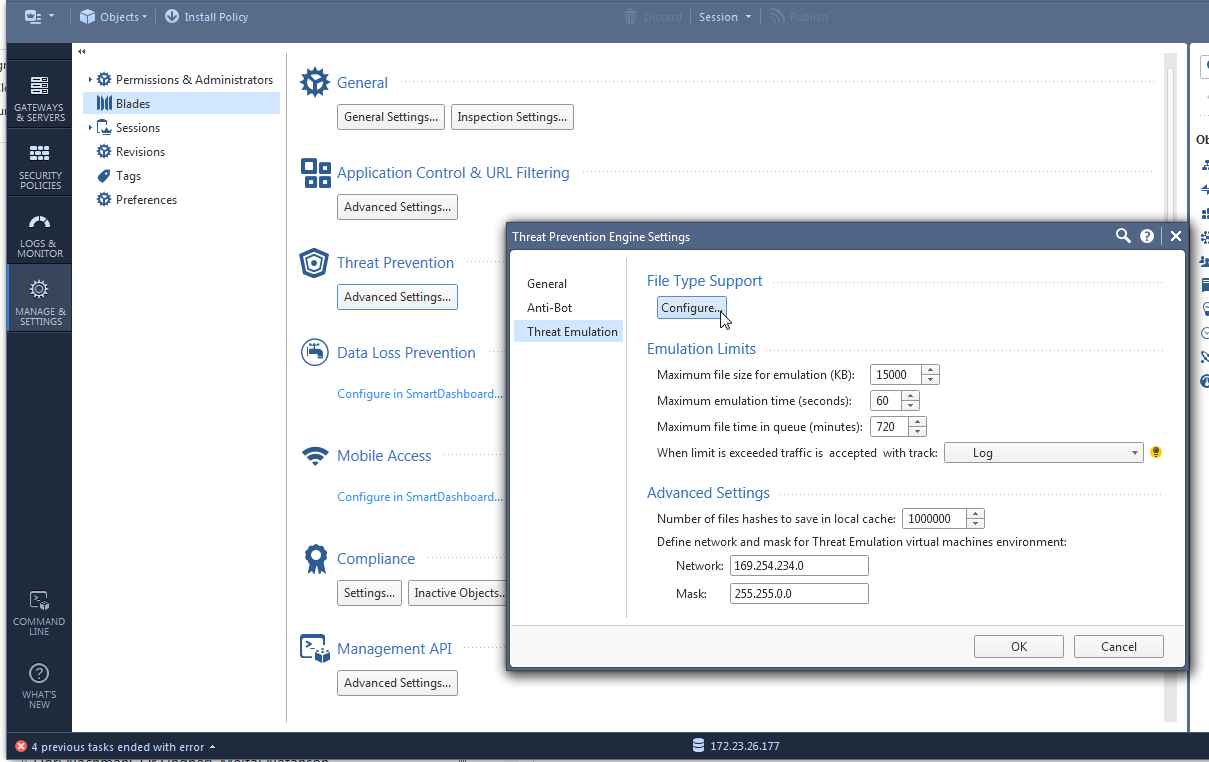
Task: Click the Network address input field
Action: [800, 566]
